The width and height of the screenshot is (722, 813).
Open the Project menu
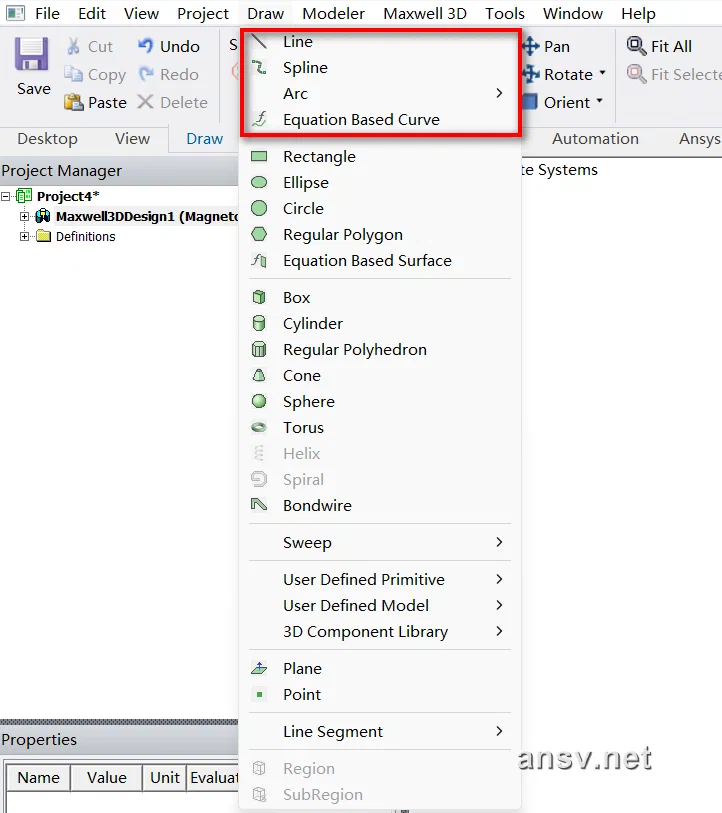[x=203, y=13]
